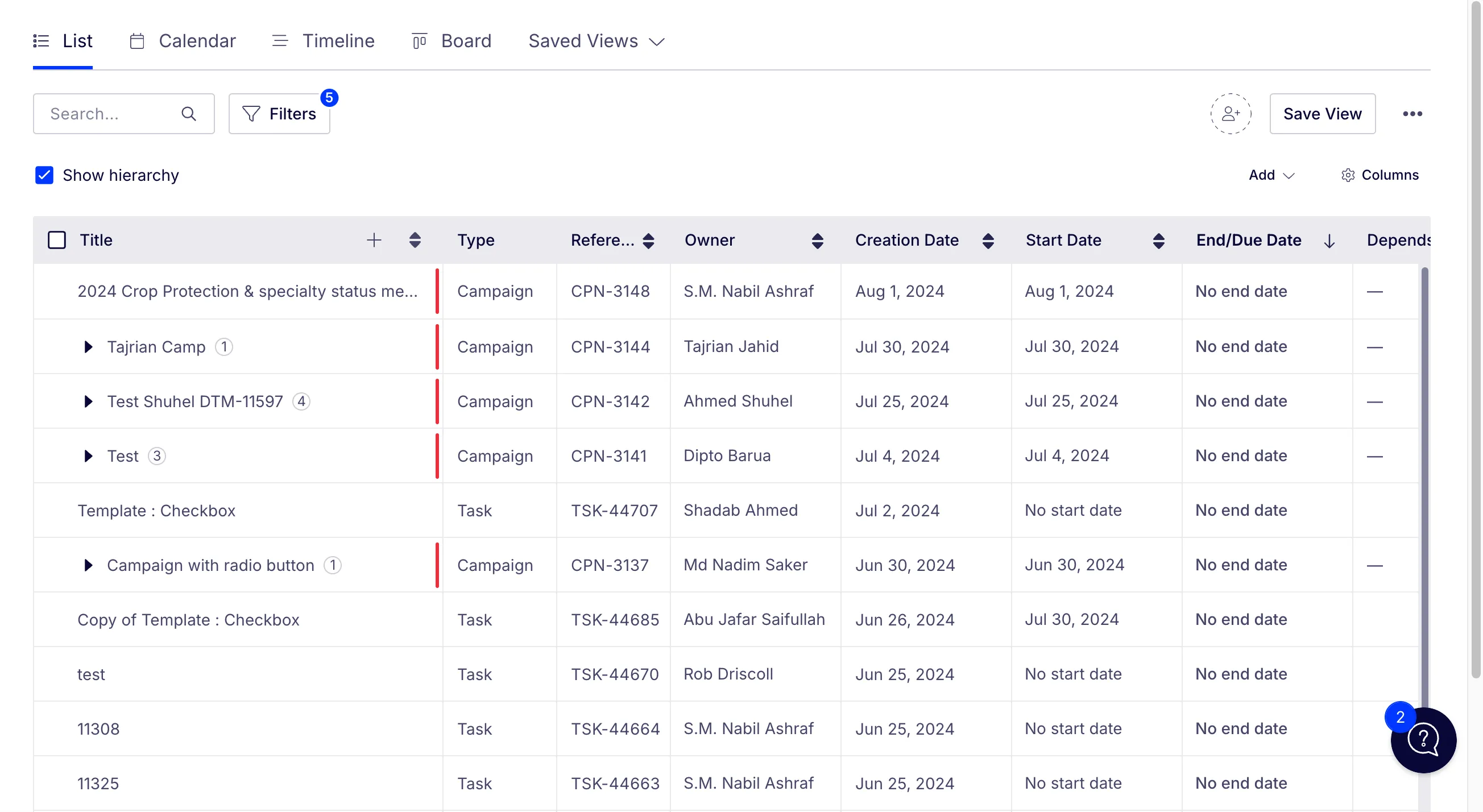
Task: Click the plus icon in Title column
Action: tap(374, 239)
